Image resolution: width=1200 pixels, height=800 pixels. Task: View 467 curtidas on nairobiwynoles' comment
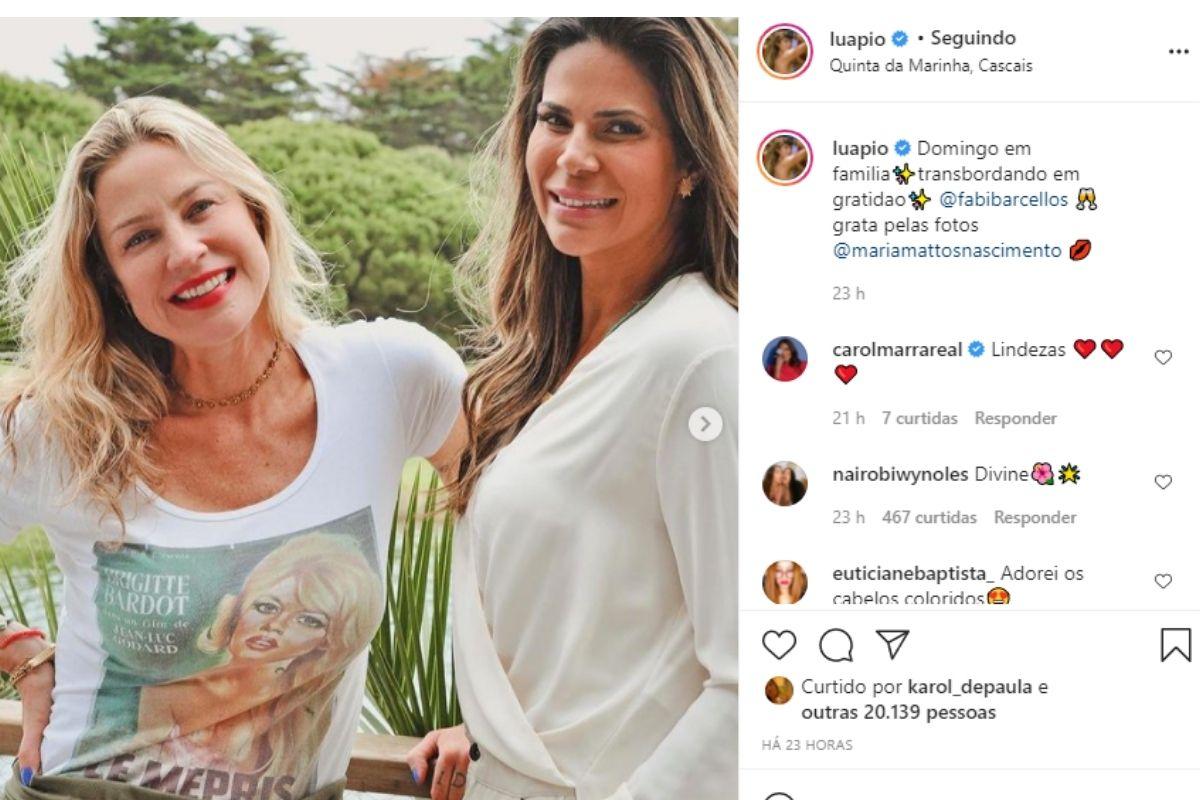coord(929,517)
